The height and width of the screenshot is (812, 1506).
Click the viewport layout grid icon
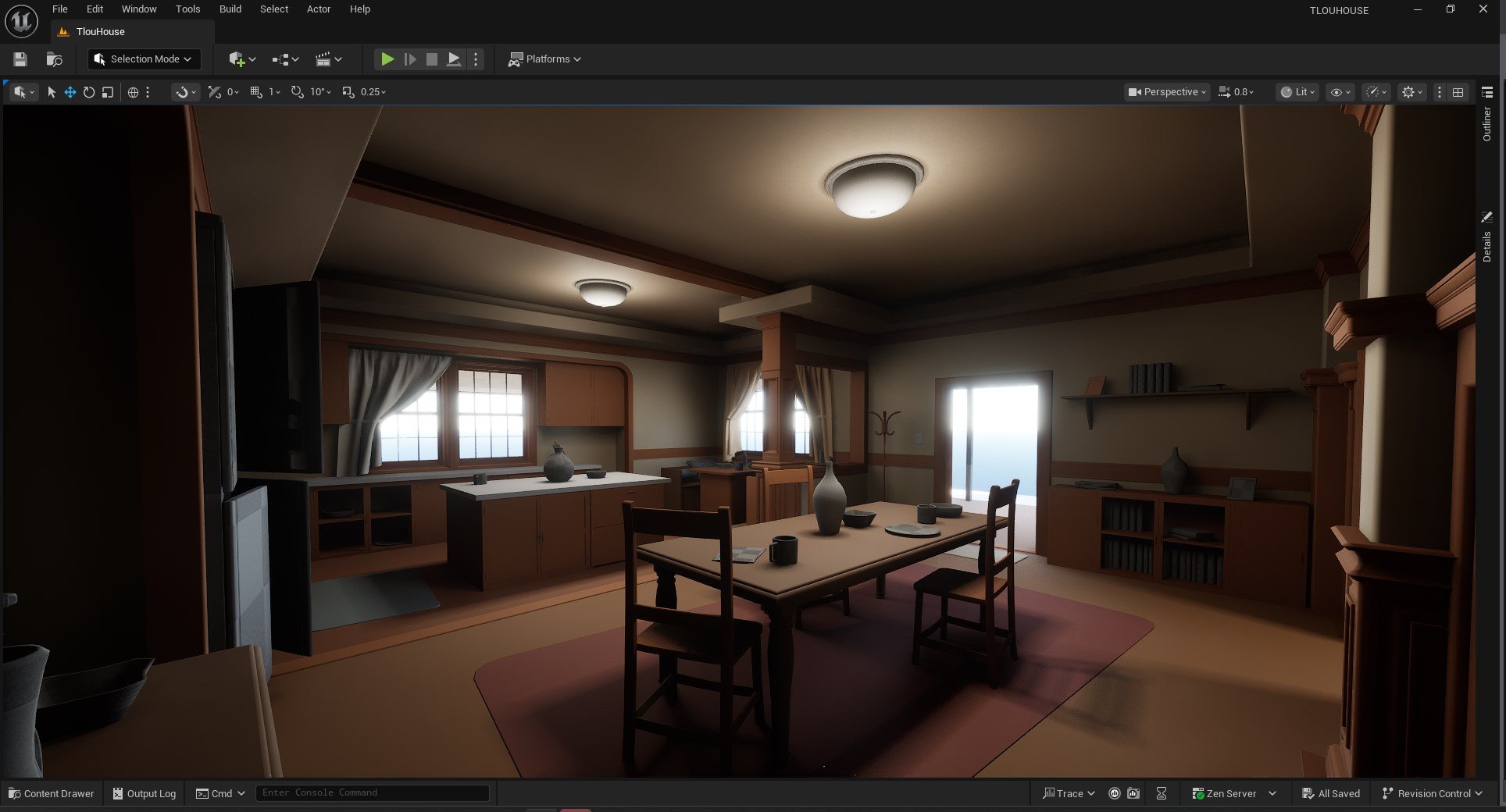[x=1458, y=92]
